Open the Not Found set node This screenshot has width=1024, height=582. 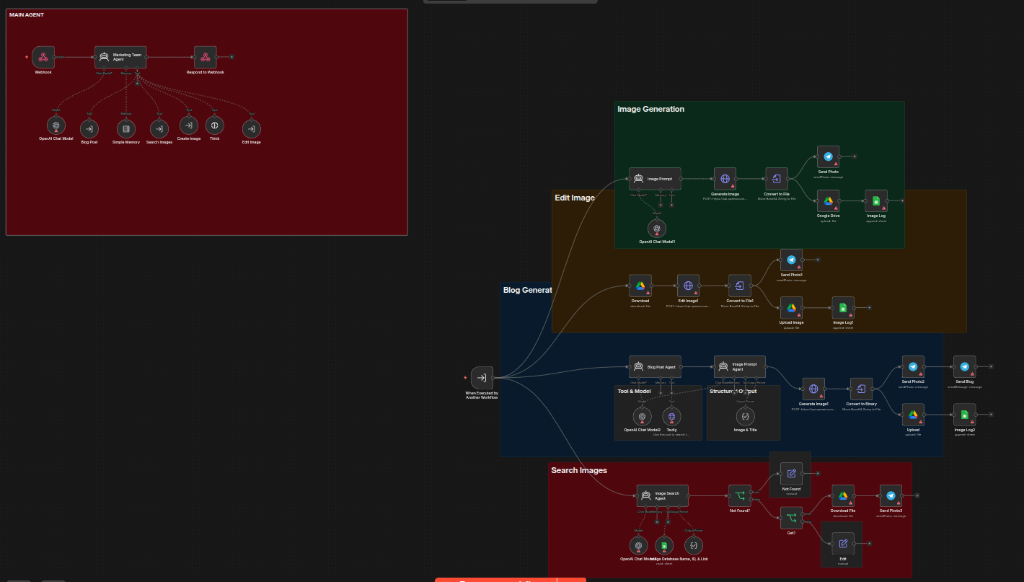[792, 474]
